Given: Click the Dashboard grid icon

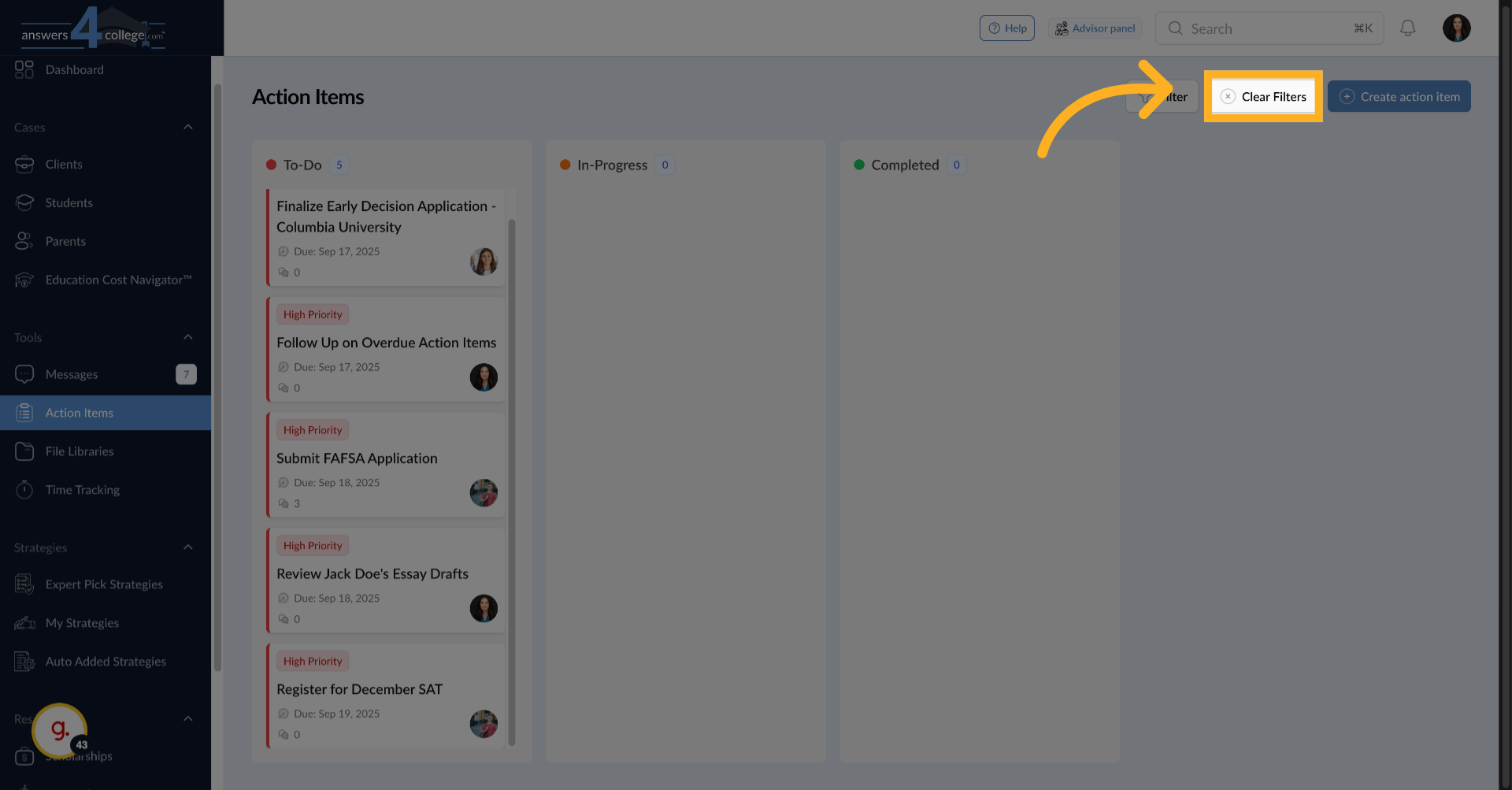Looking at the screenshot, I should [24, 69].
